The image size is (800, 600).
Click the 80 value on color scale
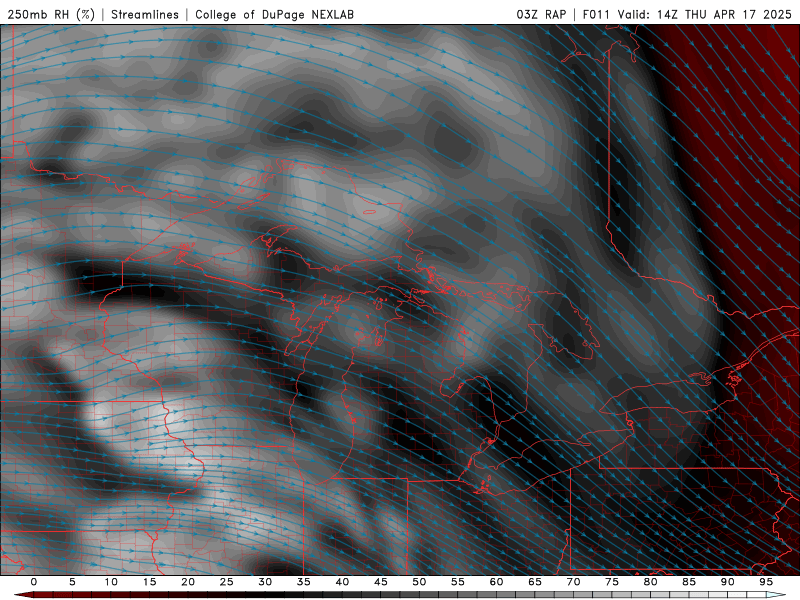pos(651,582)
